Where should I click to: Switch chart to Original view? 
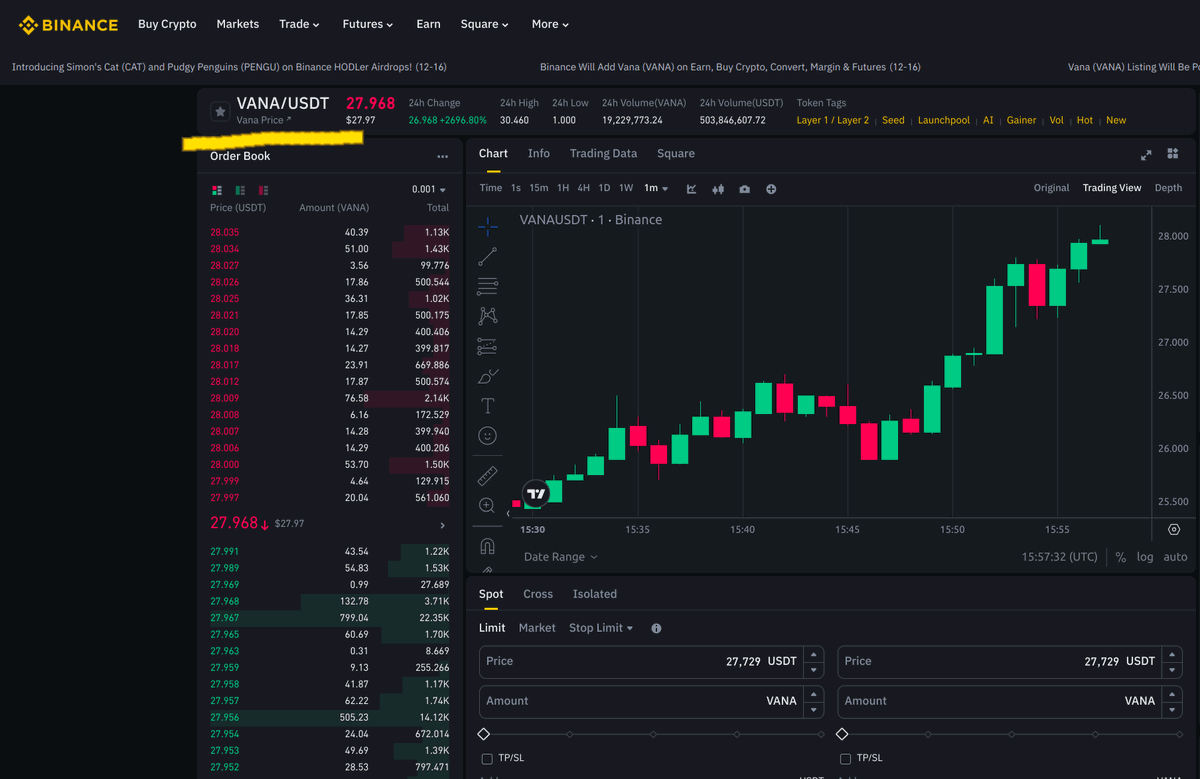(x=1051, y=188)
